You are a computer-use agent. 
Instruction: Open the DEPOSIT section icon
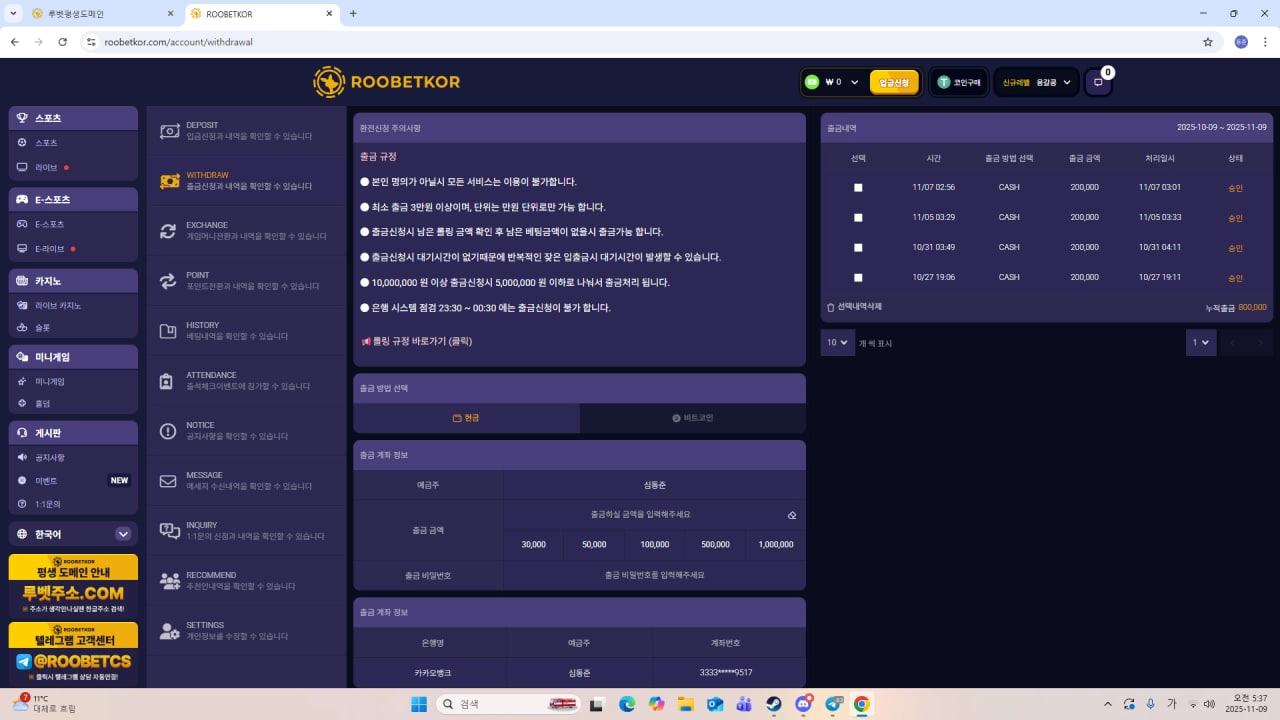(x=168, y=131)
